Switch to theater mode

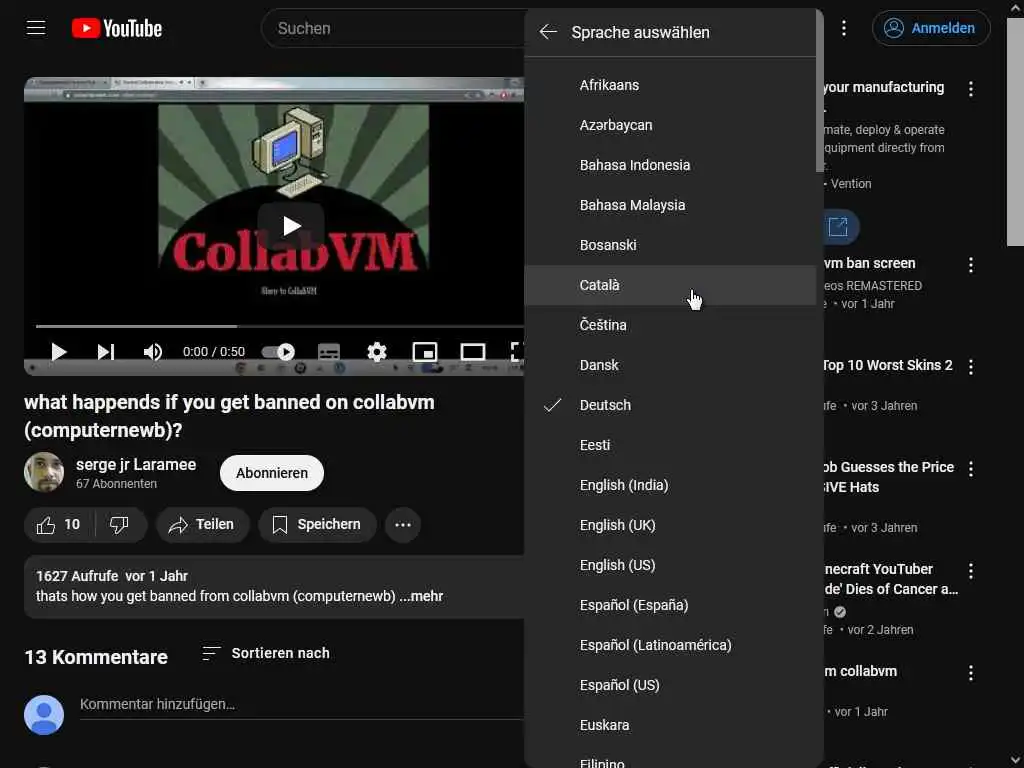pos(473,352)
